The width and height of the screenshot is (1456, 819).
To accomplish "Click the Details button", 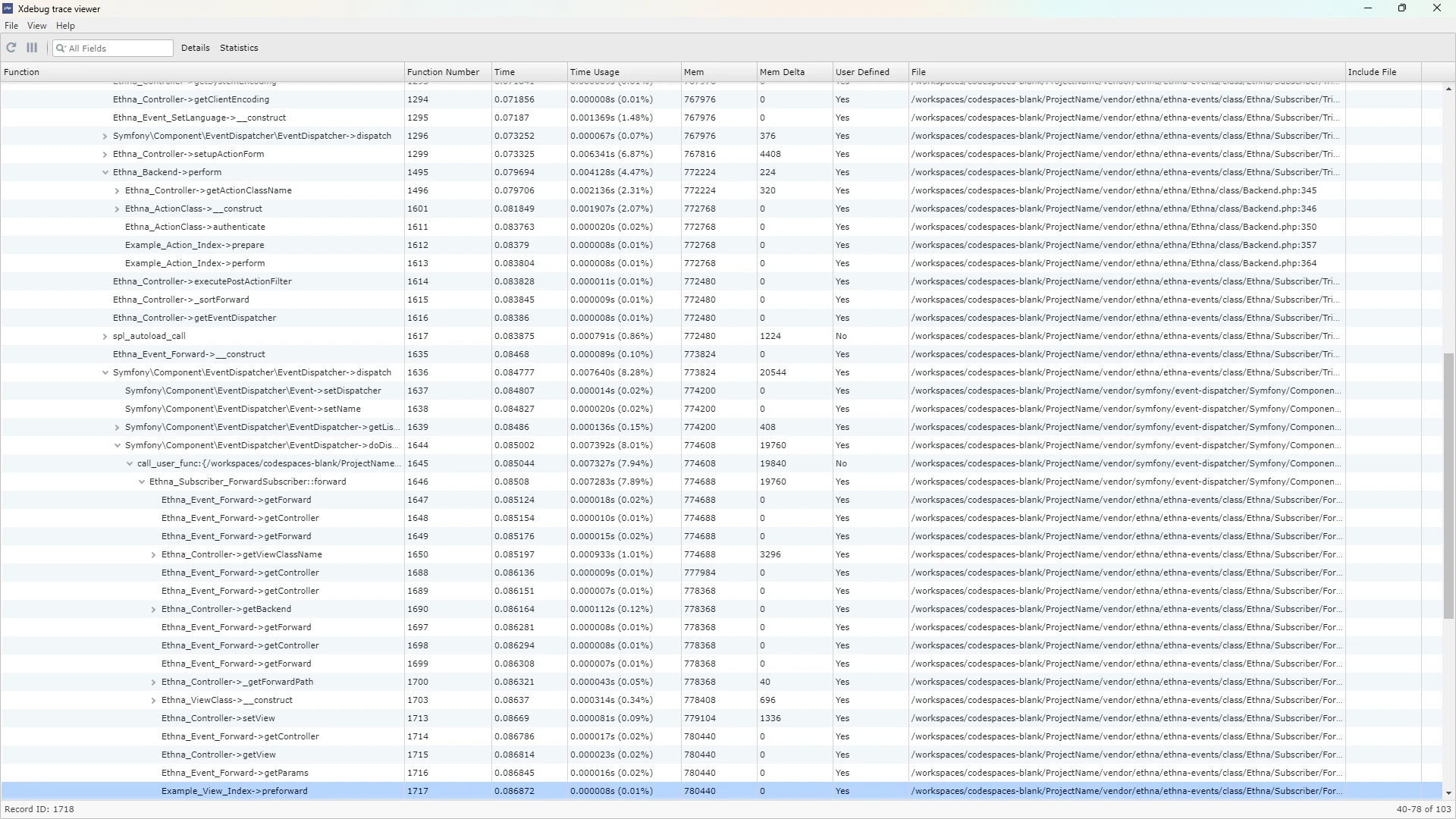I will pyautogui.click(x=195, y=48).
